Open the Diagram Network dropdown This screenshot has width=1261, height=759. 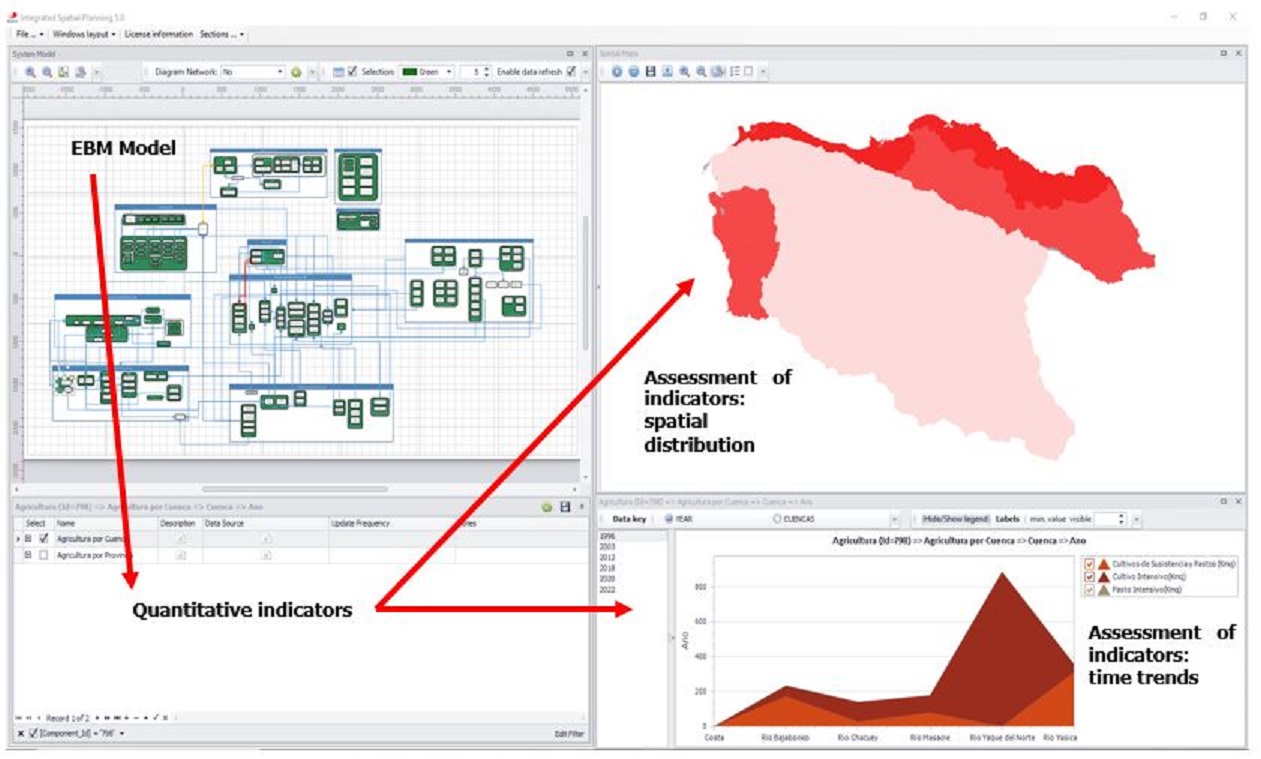coord(280,72)
